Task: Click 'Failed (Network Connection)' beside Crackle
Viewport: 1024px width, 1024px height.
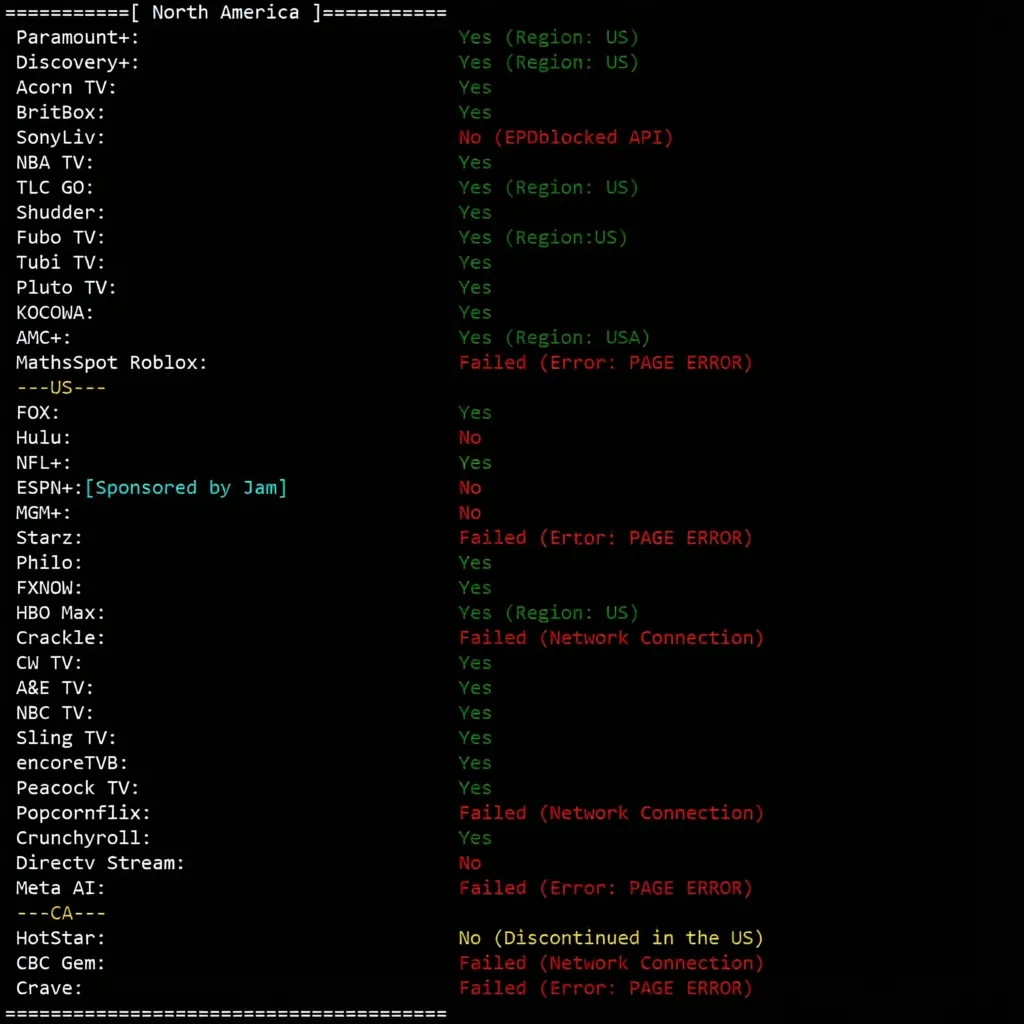Action: [611, 638]
